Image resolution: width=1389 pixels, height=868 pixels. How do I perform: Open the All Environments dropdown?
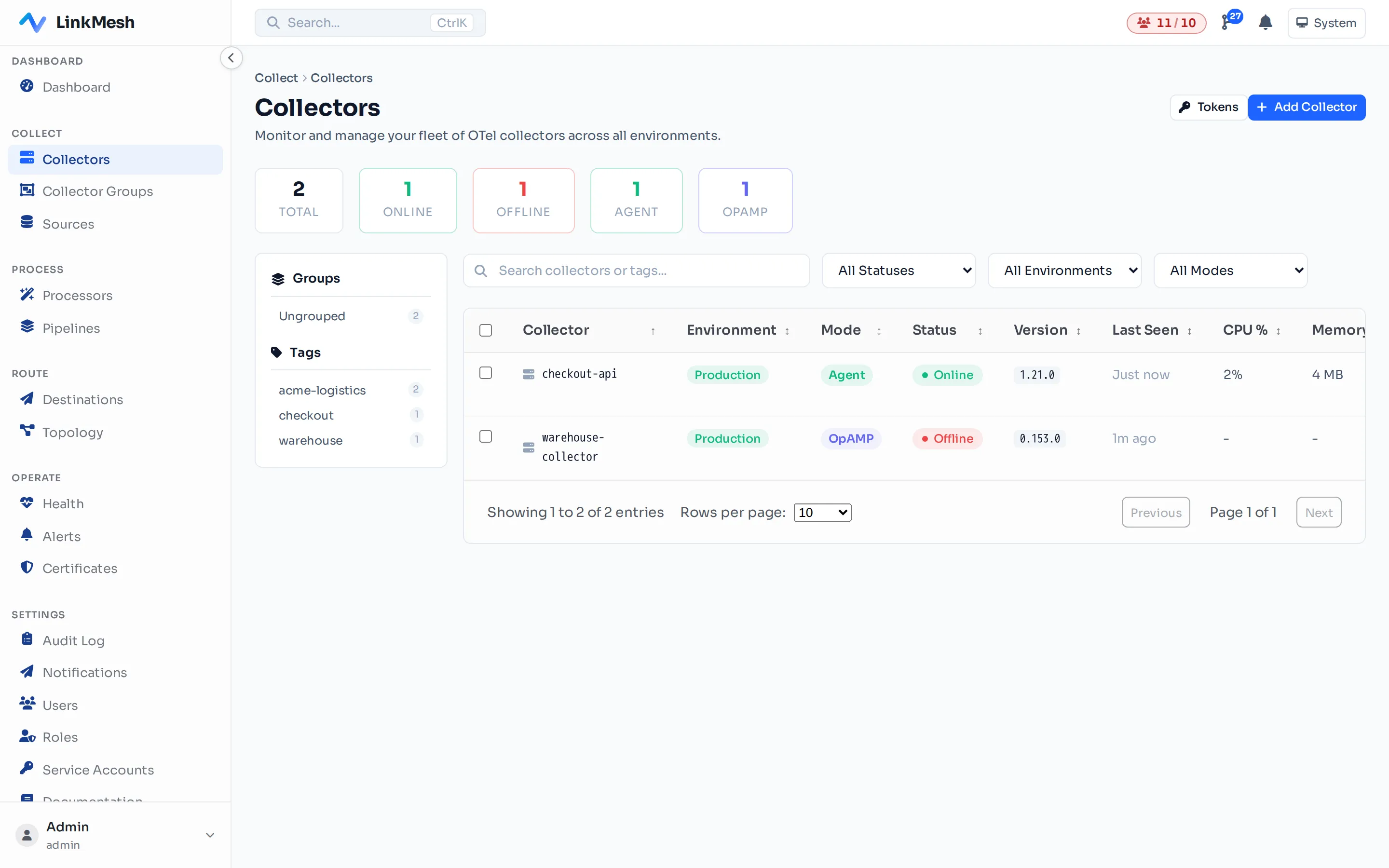[x=1065, y=271]
